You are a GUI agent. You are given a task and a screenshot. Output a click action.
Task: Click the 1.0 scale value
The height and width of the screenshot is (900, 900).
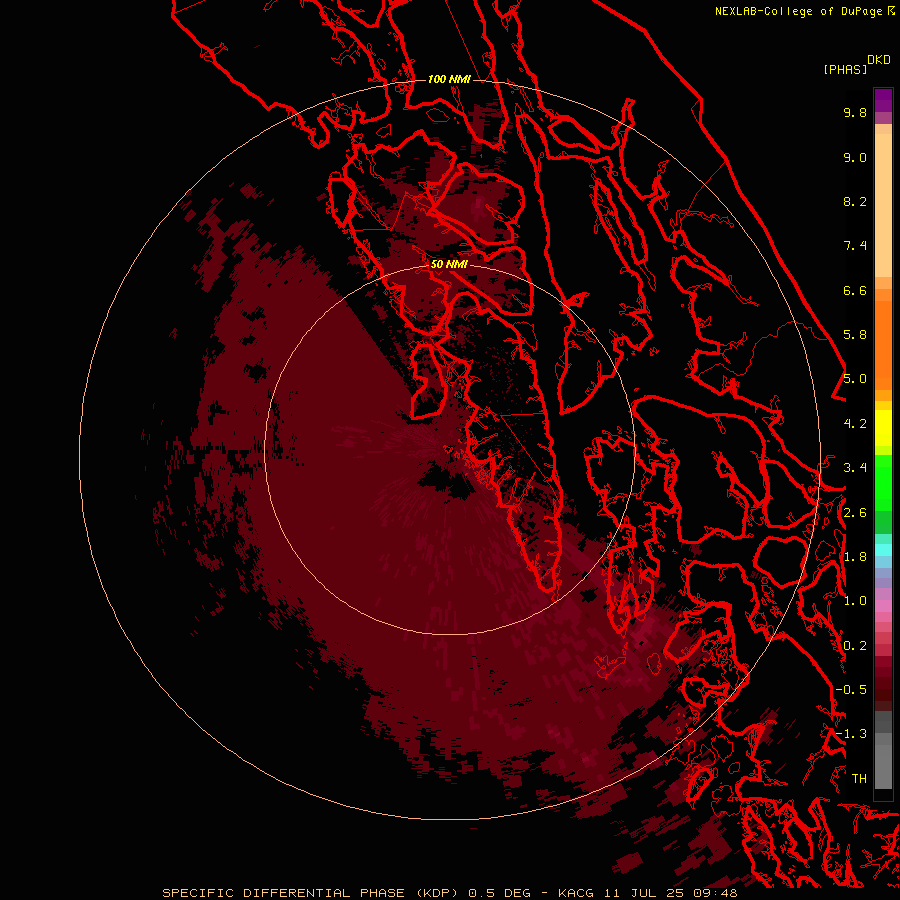point(855,601)
